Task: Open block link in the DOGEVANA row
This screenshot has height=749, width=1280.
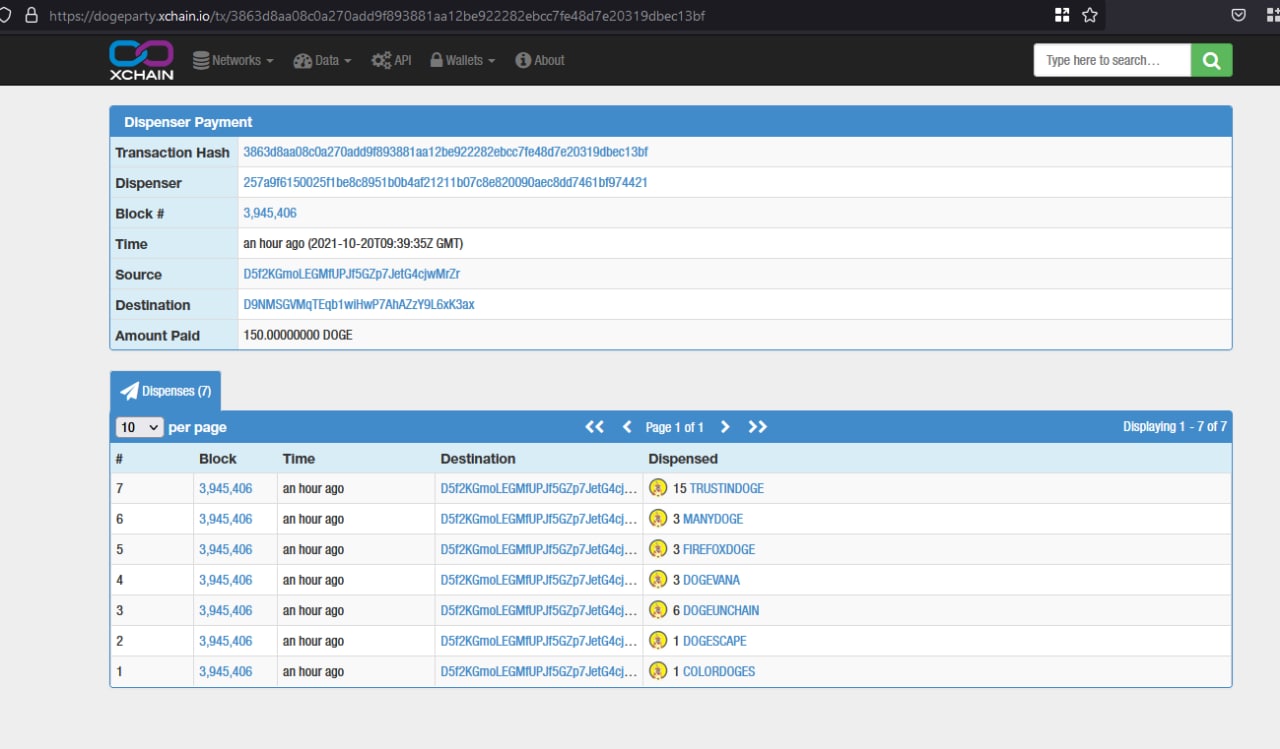Action: point(226,579)
